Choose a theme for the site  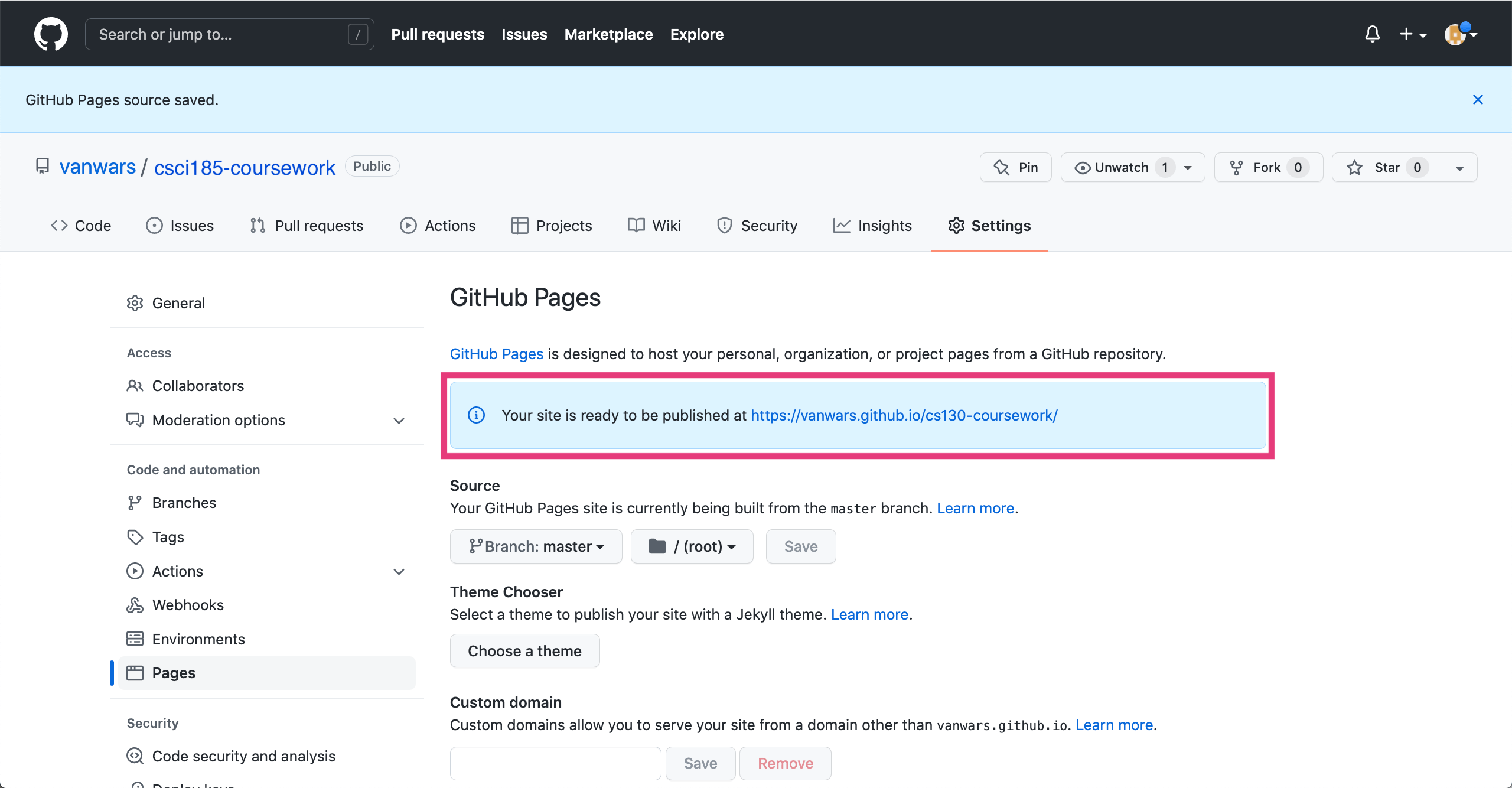click(x=524, y=650)
